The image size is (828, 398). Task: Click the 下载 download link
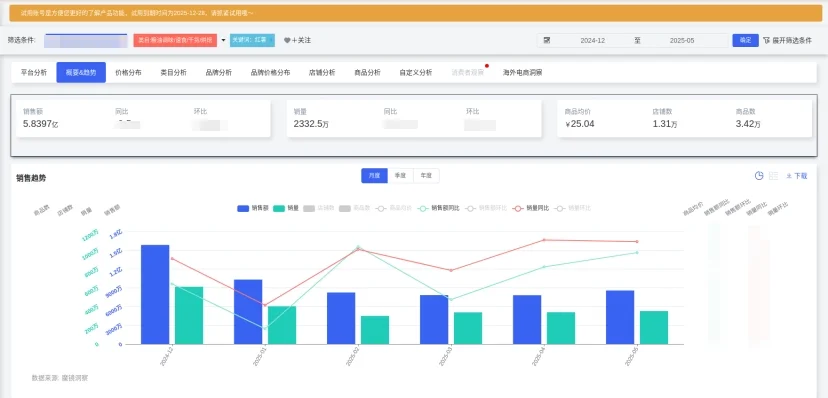pos(797,176)
